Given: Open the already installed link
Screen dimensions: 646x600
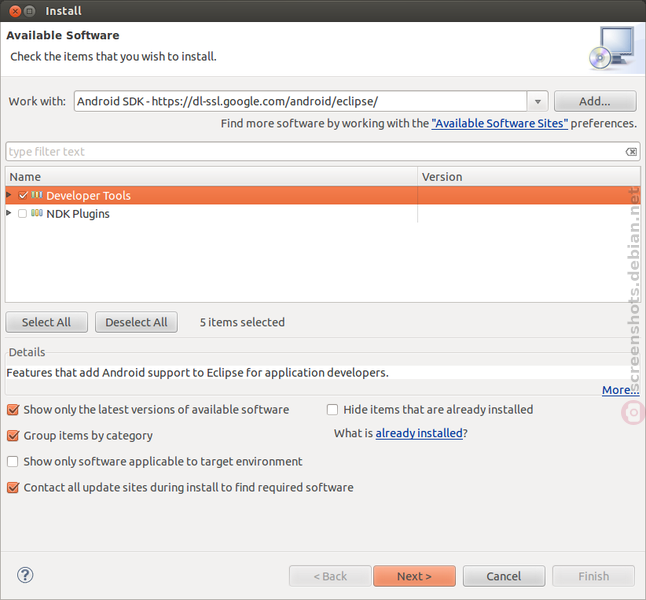Looking at the screenshot, I should pyautogui.click(x=419, y=433).
